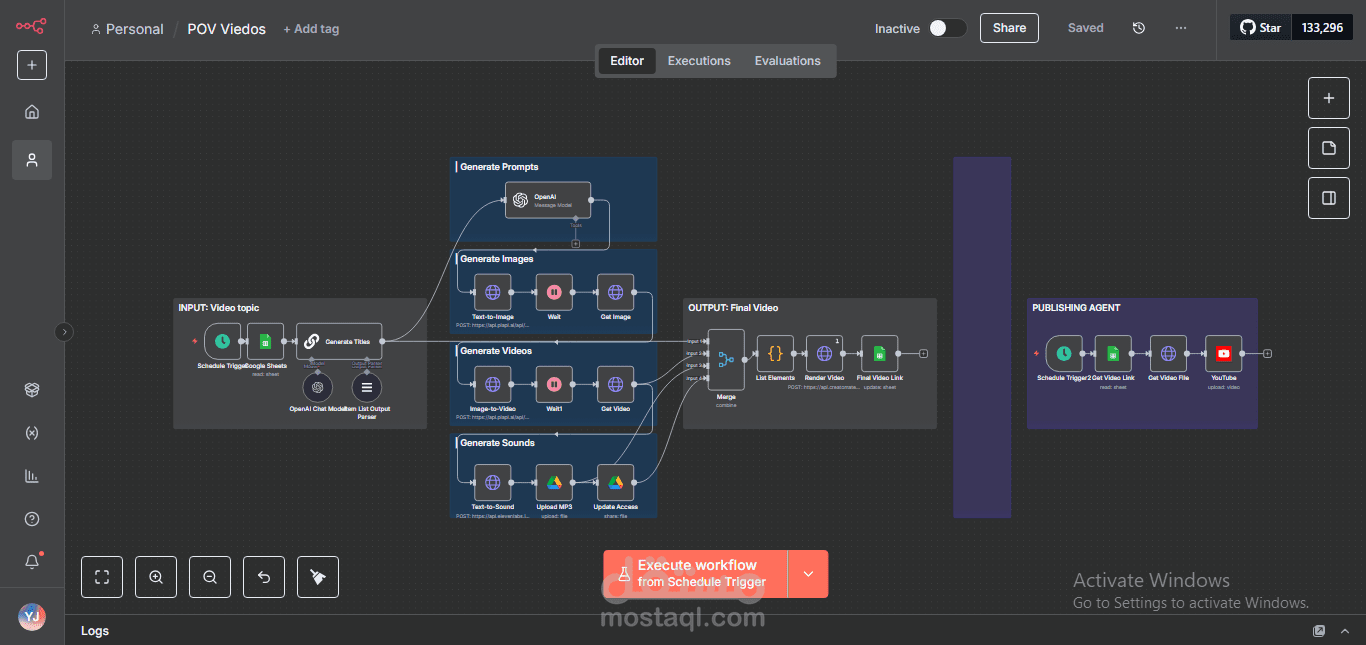Select the Get Video node

[x=615, y=384]
